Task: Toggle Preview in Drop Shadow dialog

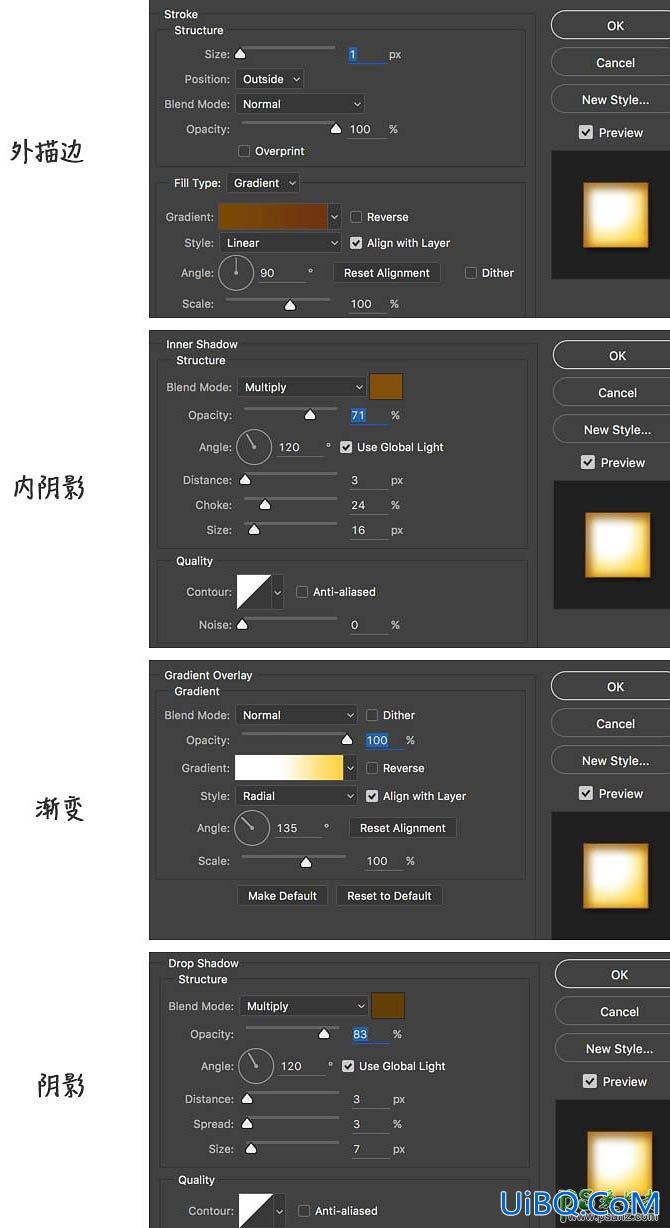Action: [590, 1081]
